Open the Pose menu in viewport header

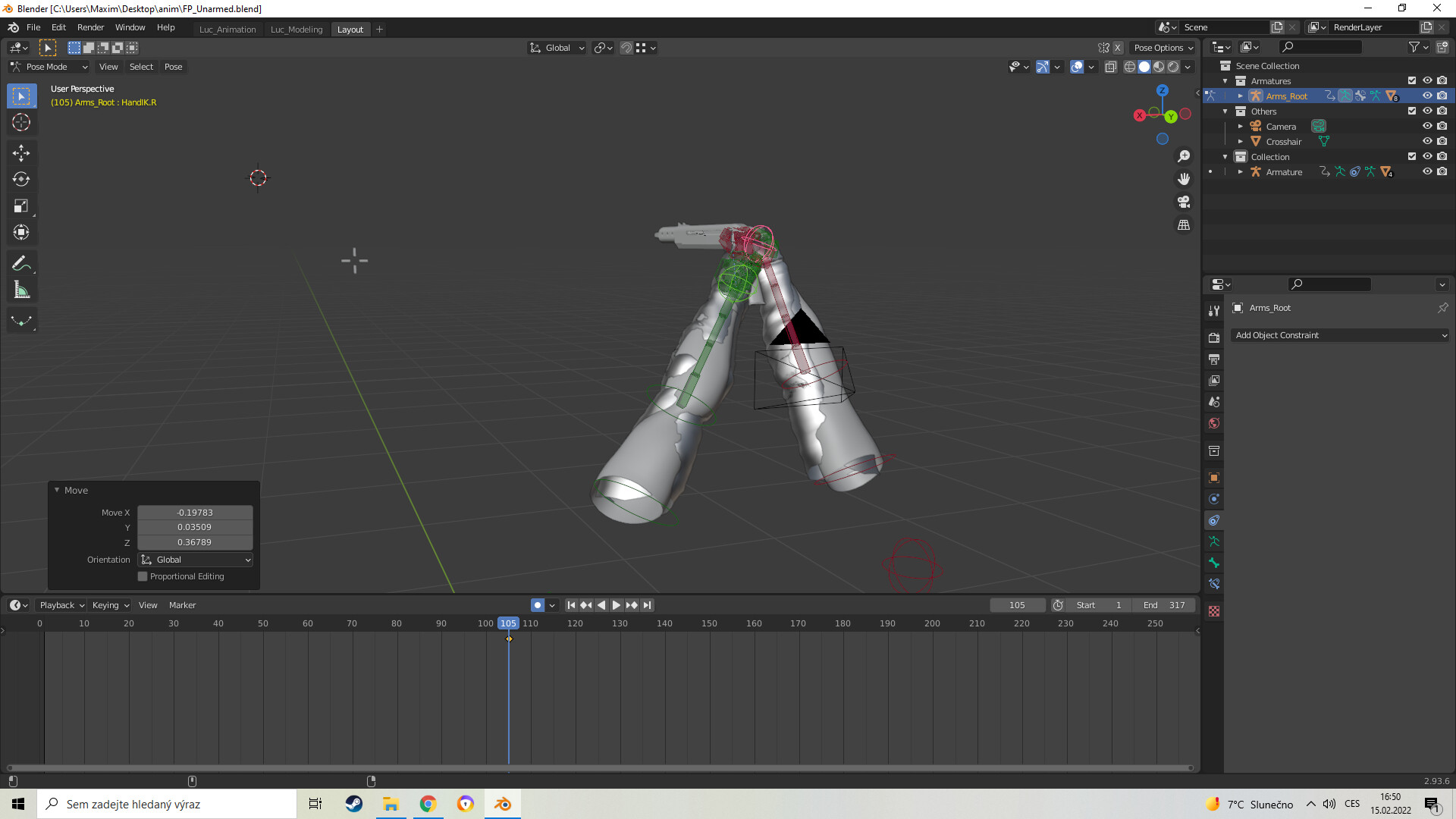pyautogui.click(x=173, y=67)
